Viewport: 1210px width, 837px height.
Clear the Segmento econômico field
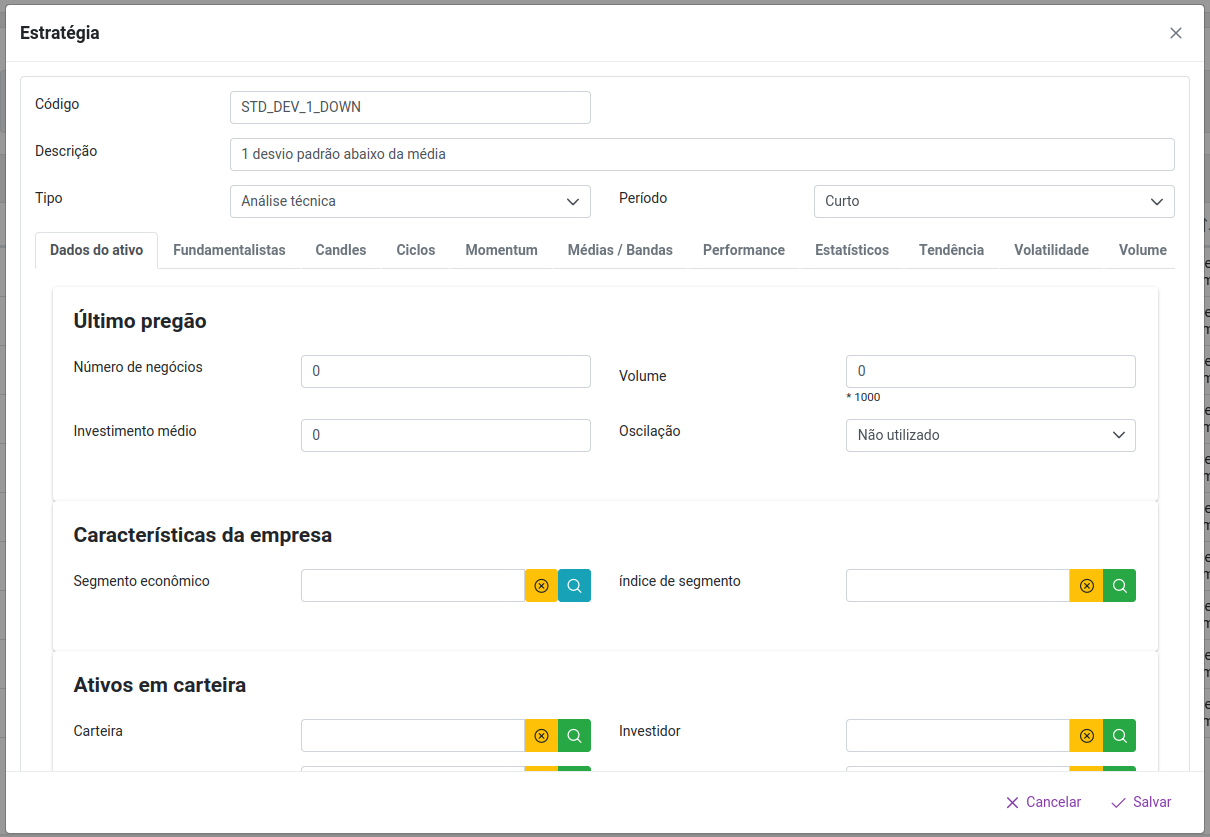[541, 586]
